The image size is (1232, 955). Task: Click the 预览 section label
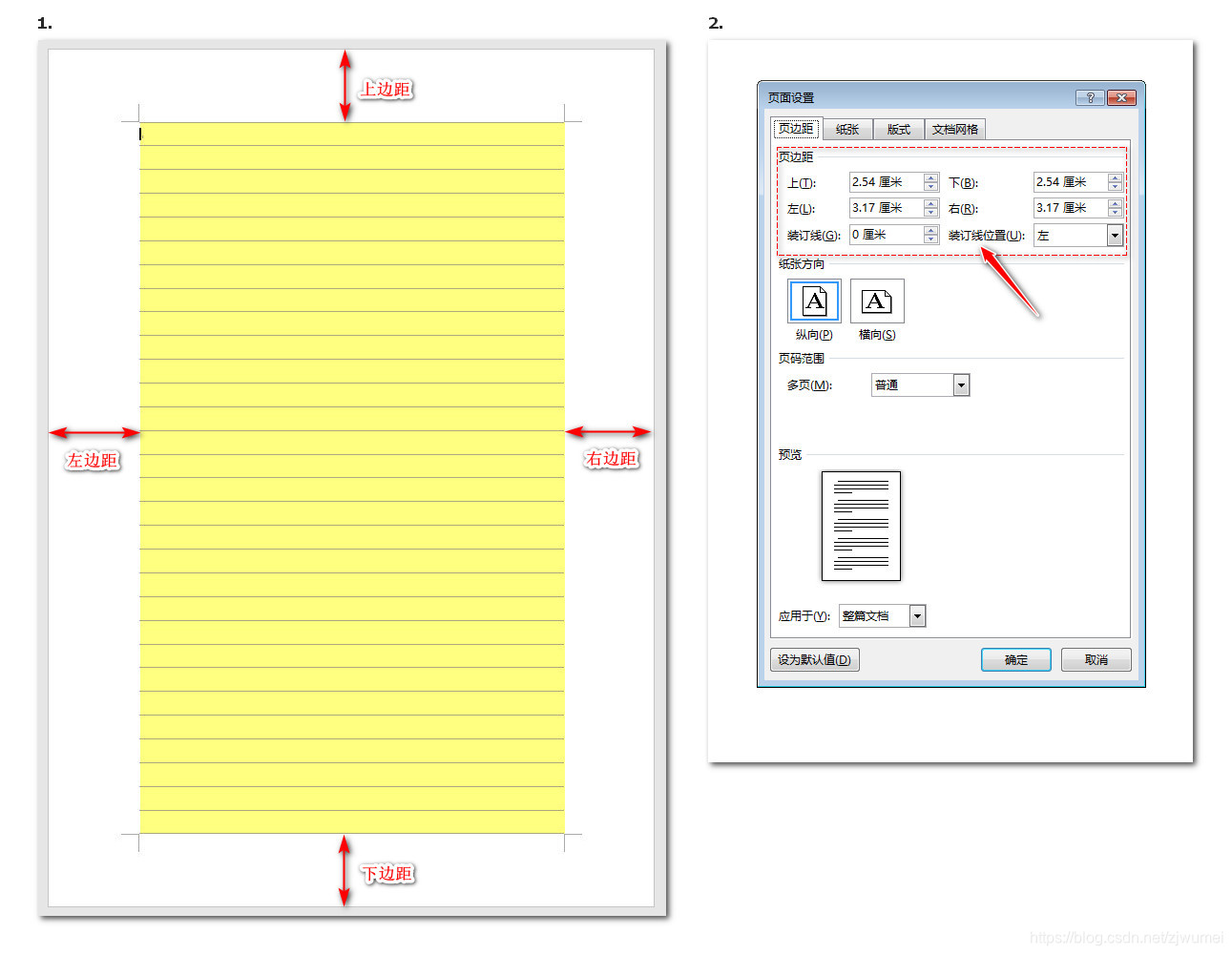790,455
